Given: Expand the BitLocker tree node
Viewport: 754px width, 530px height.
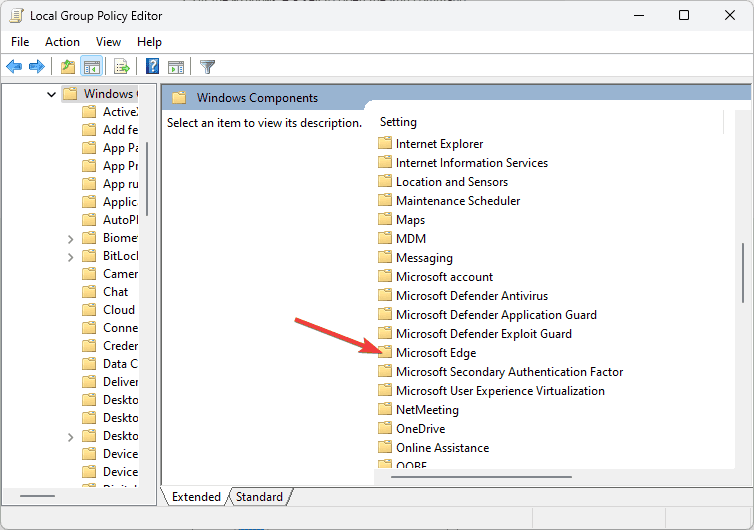Looking at the screenshot, I should point(70,256).
